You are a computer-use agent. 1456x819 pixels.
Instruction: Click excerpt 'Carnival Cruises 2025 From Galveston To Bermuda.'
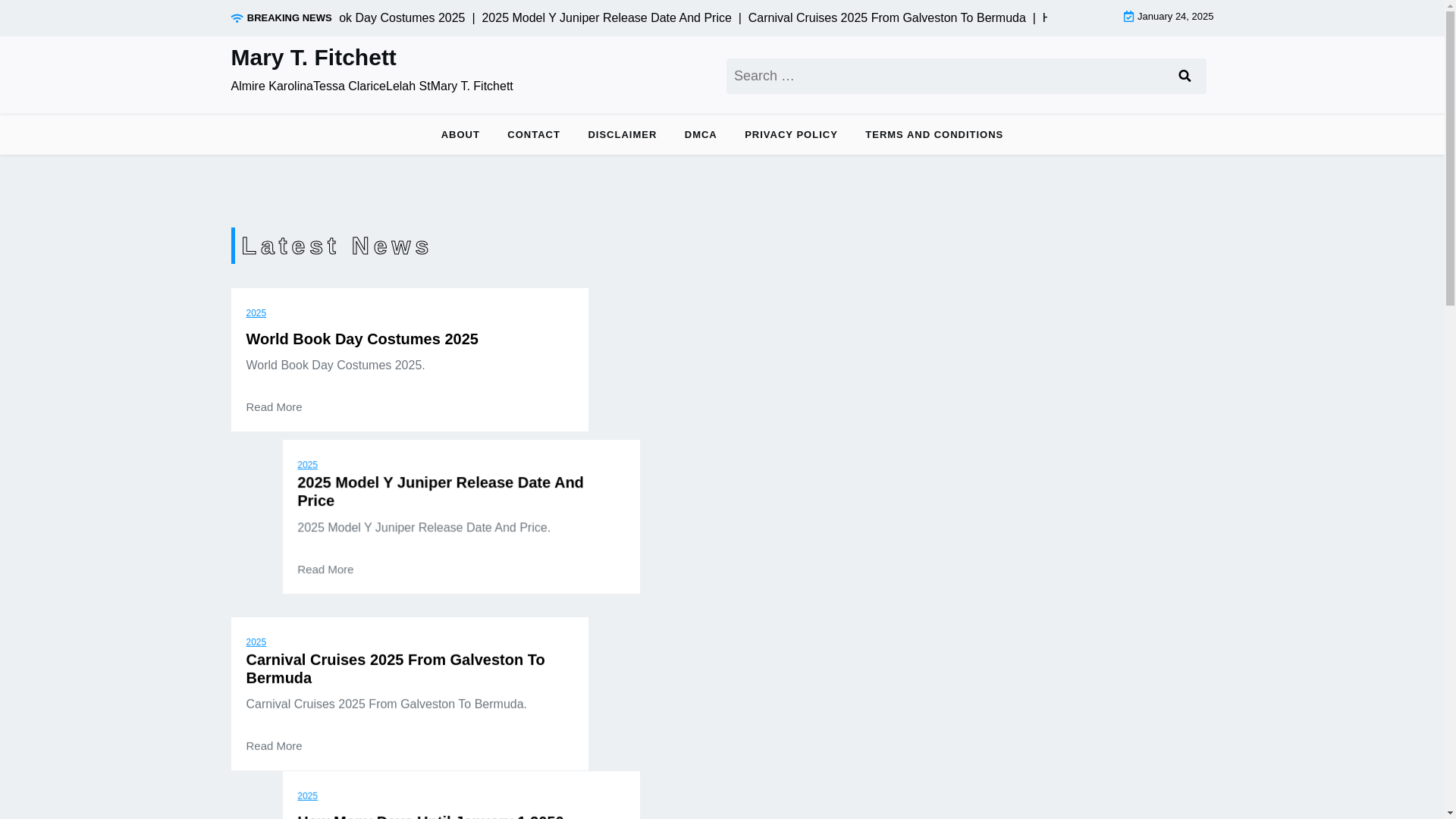386,704
